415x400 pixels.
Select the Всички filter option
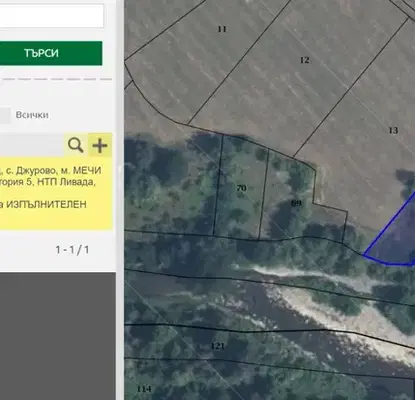tap(32, 115)
